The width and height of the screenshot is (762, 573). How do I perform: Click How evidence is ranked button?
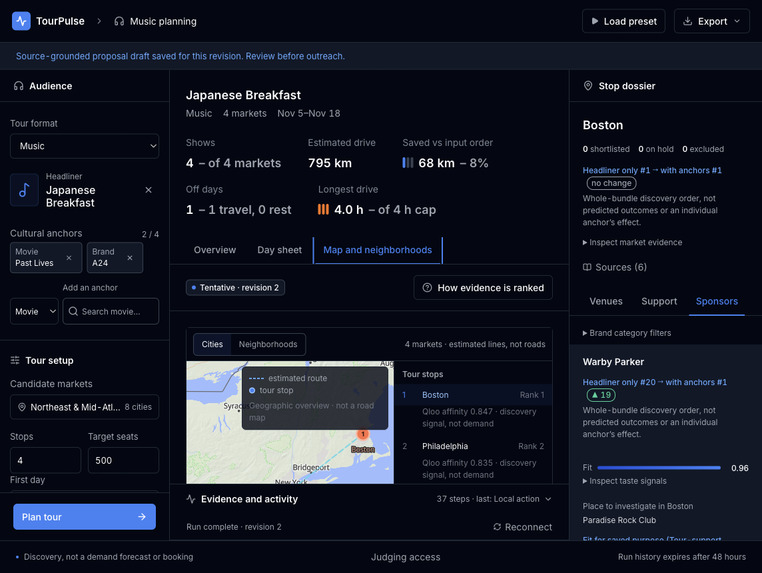point(483,288)
